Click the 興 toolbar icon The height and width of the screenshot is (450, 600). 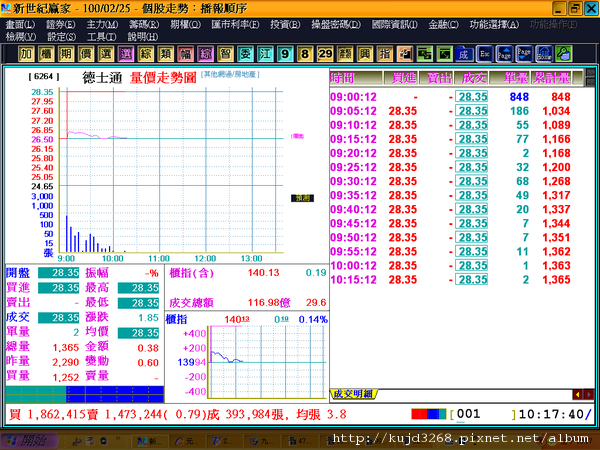365,54
